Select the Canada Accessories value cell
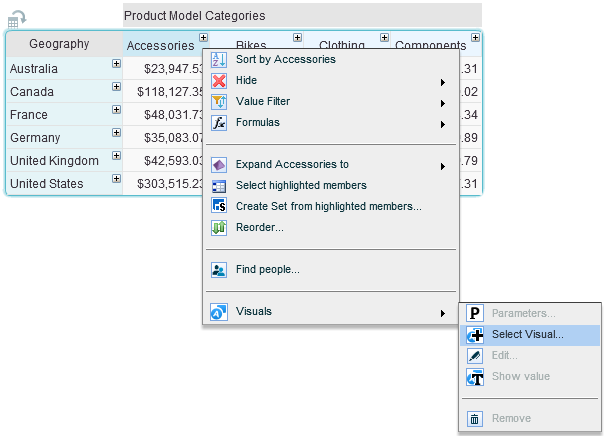This screenshot has height=436, width=606. [170, 92]
